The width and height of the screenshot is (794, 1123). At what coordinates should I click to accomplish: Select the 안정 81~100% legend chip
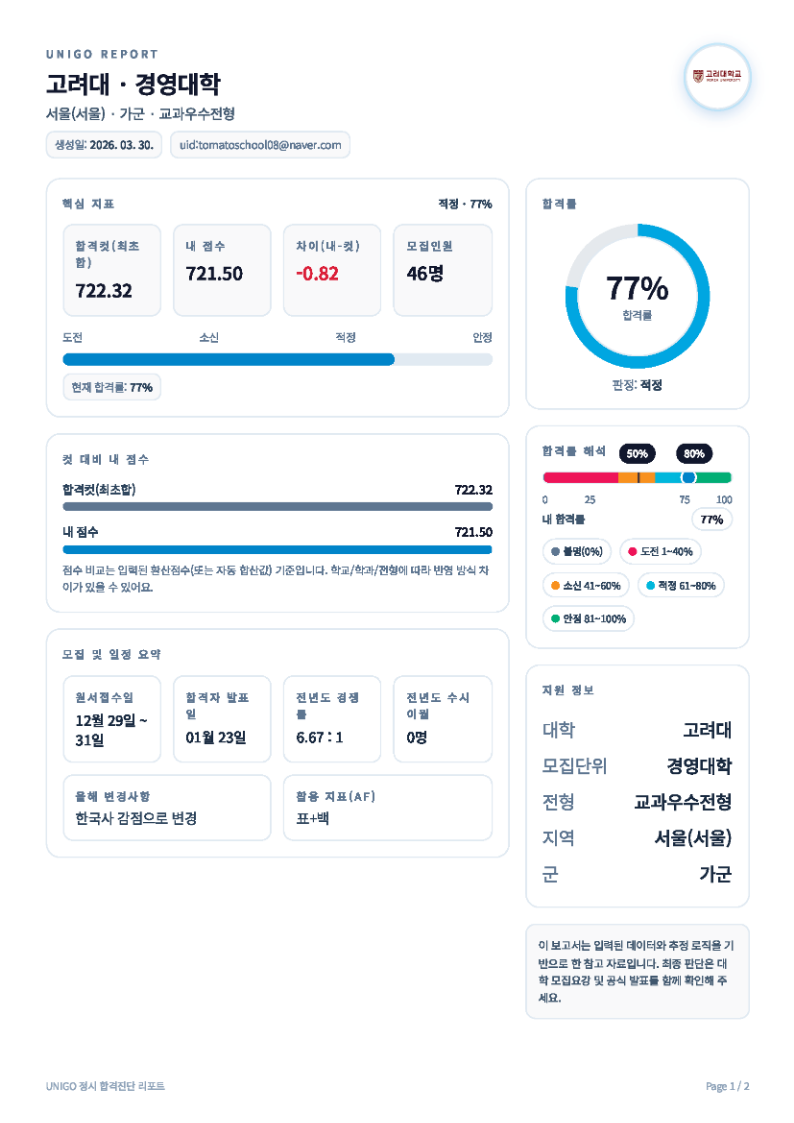tap(588, 619)
